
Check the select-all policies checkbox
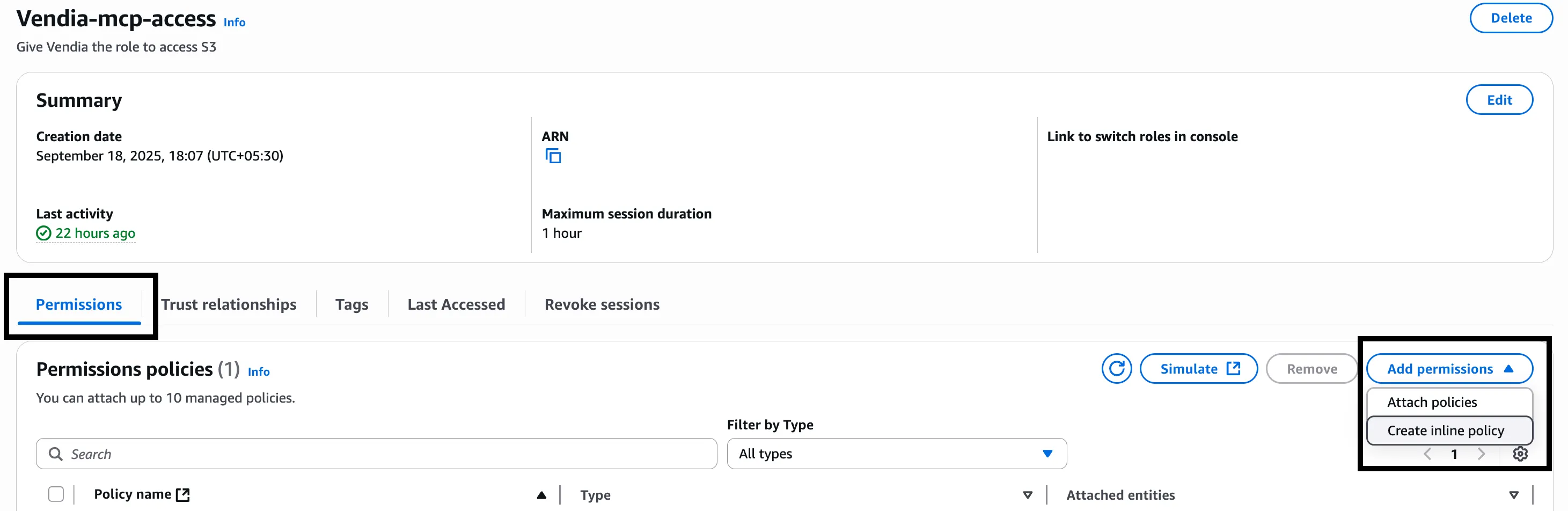pos(56,494)
